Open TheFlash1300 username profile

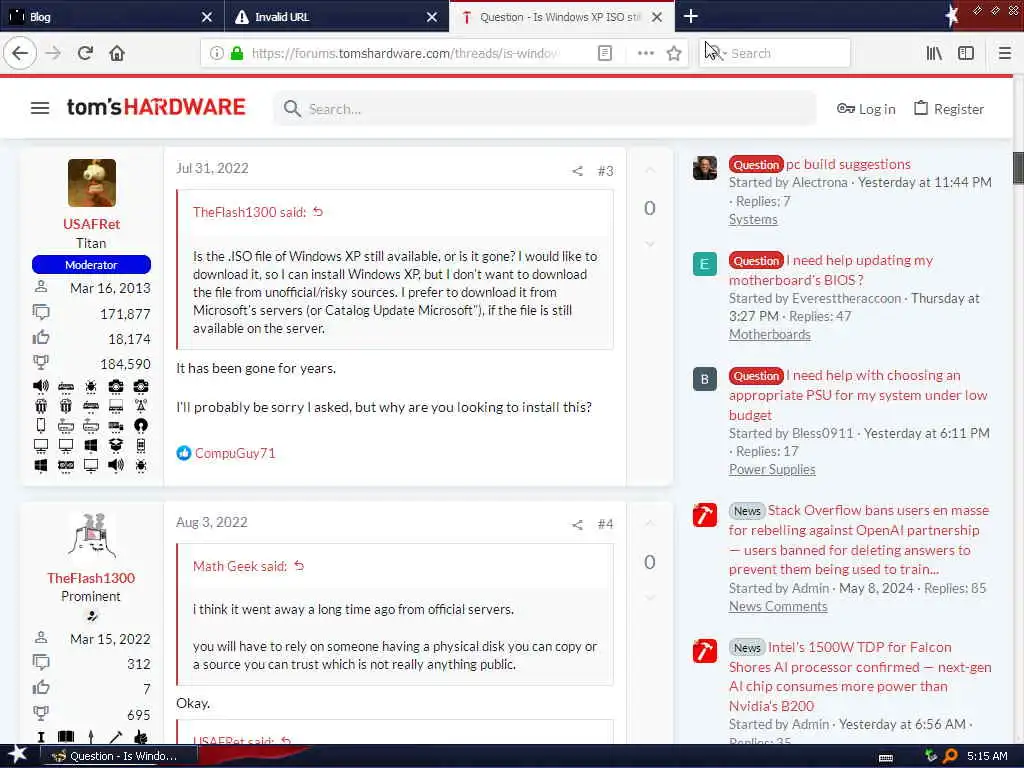(91, 578)
